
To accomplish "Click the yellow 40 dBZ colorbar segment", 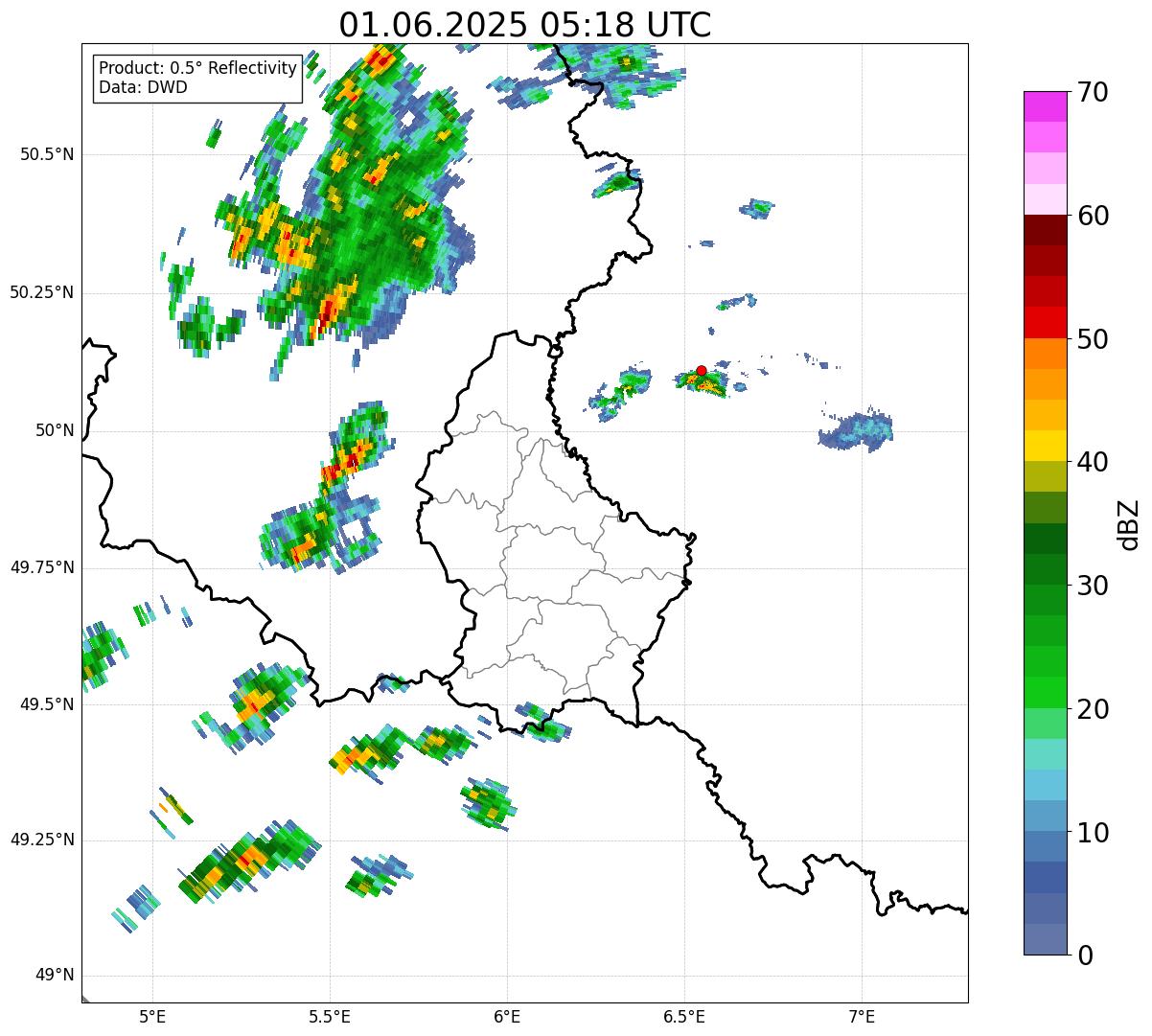I will pos(1045,446).
